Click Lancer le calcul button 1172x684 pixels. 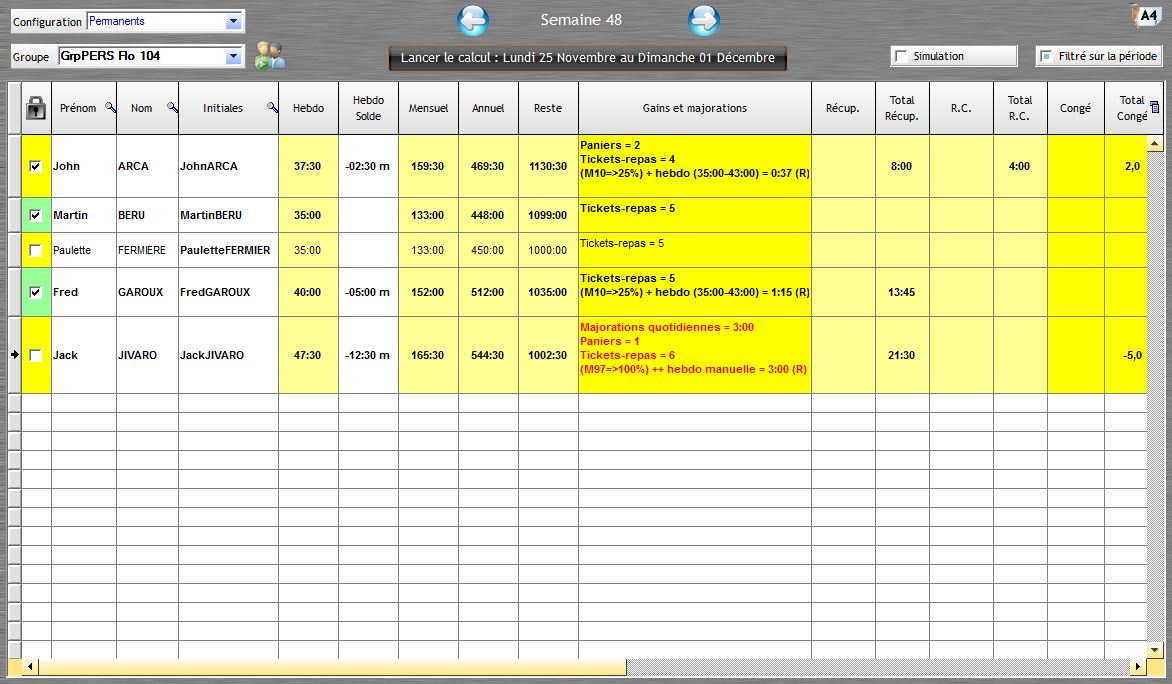[587, 58]
